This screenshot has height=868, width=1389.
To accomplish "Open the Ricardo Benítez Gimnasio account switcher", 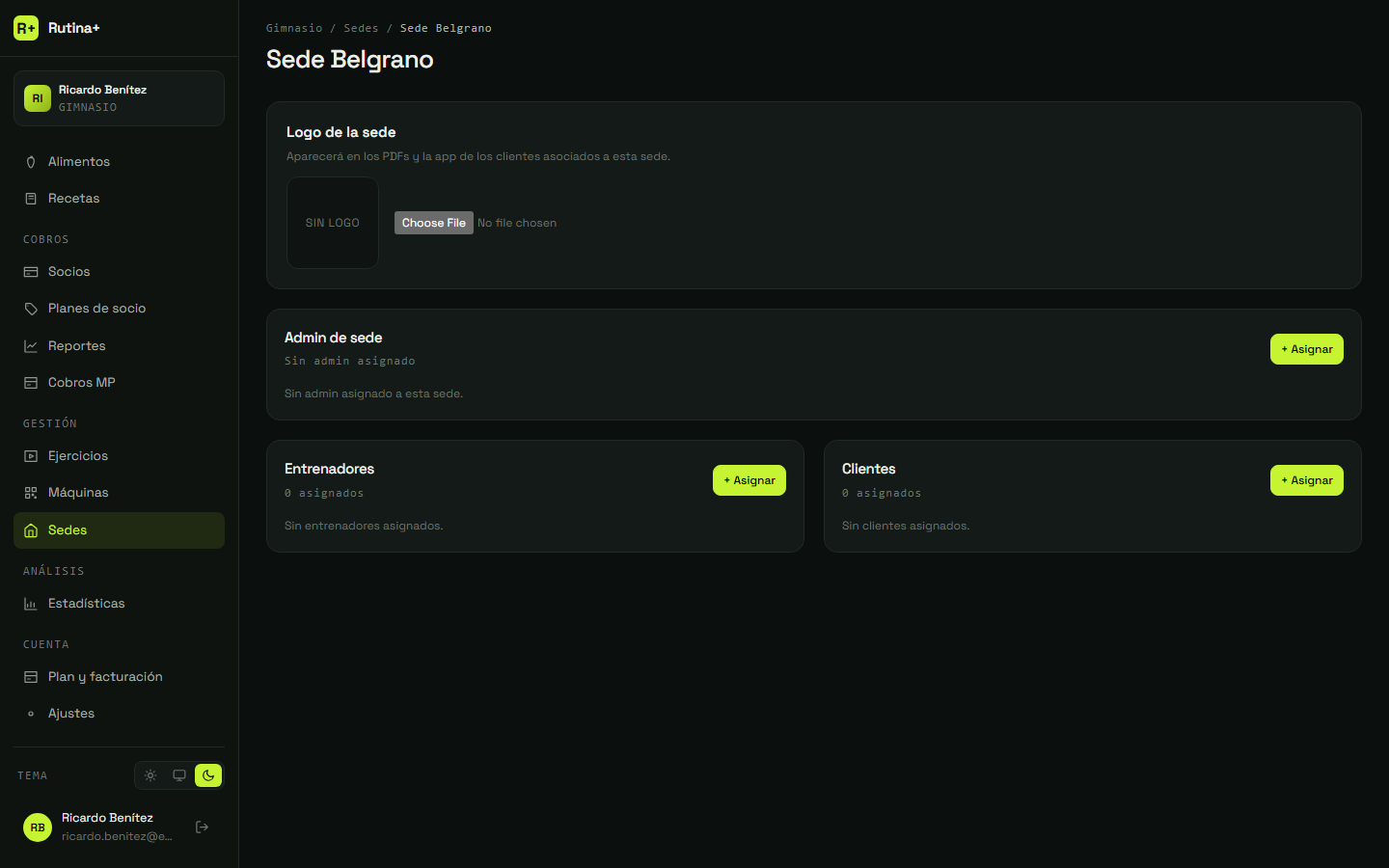I will tap(119, 98).
